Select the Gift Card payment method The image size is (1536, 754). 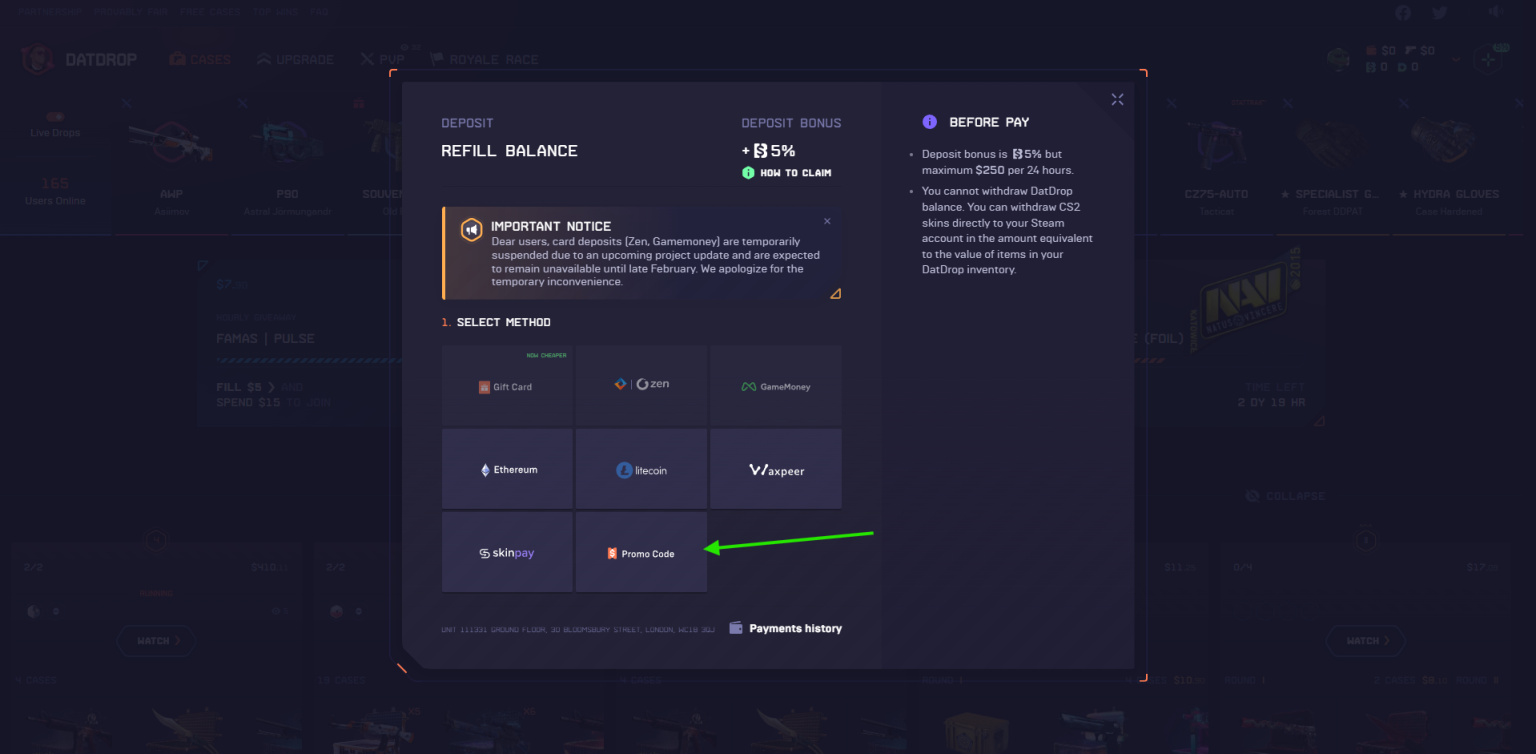[507, 385]
